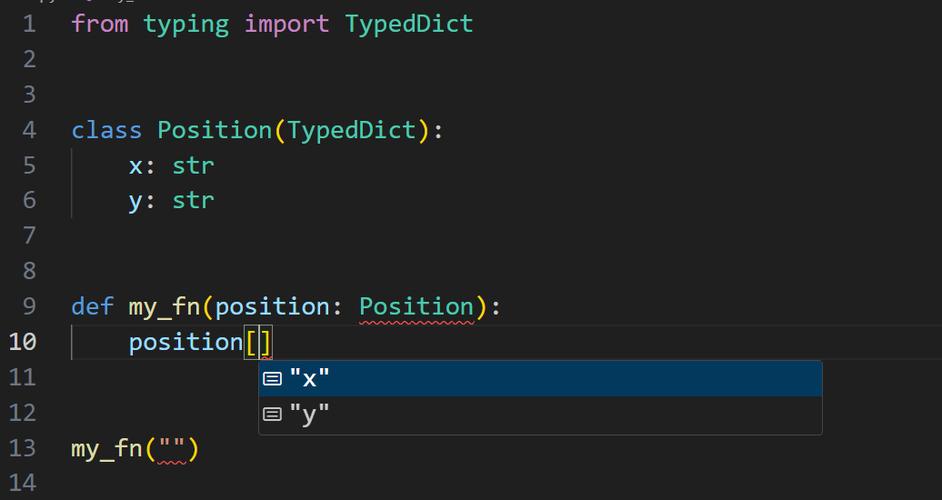Click the x field on line 5

coord(135,165)
